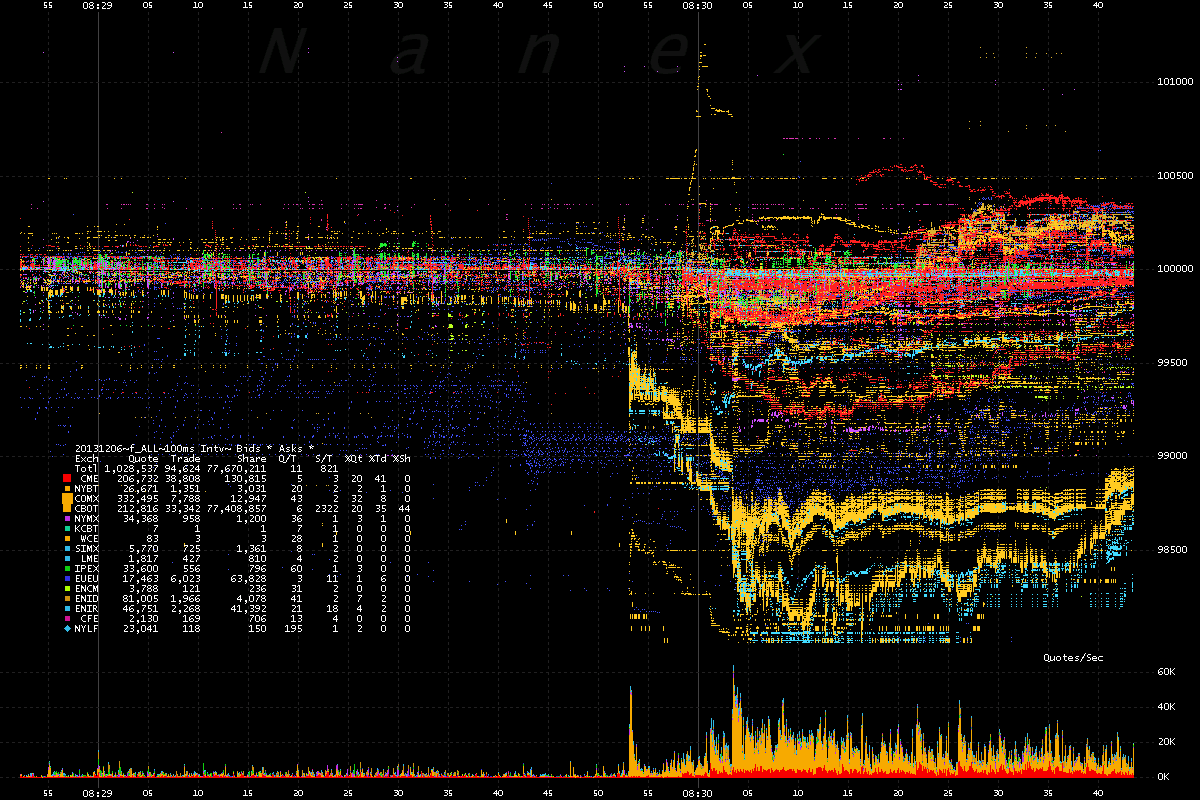
Task: Click the dark blue EUEU legend swatch
Action: point(67,579)
